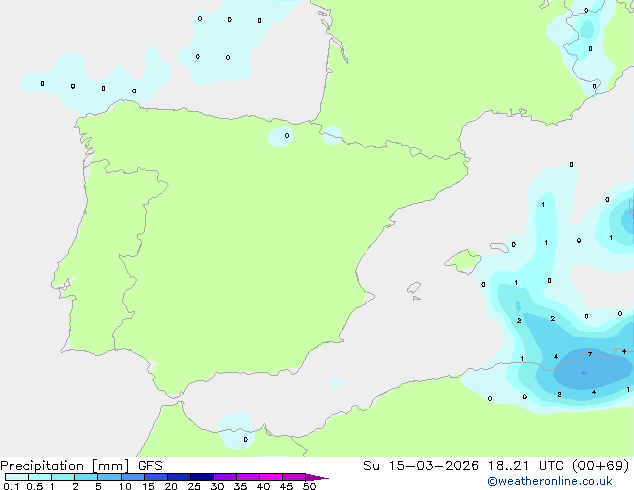634x490 pixels.
Task: Click the legend label '25'
Action: click(194, 486)
